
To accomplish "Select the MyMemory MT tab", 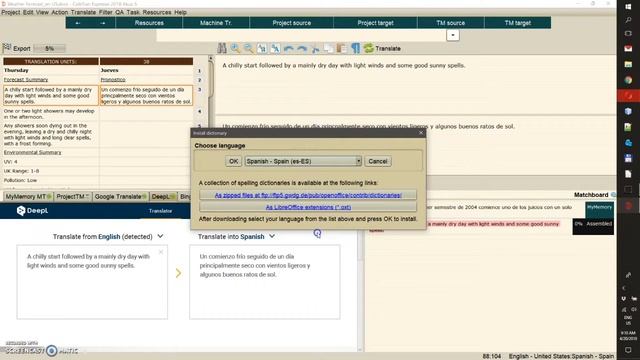I will [x=28, y=196].
